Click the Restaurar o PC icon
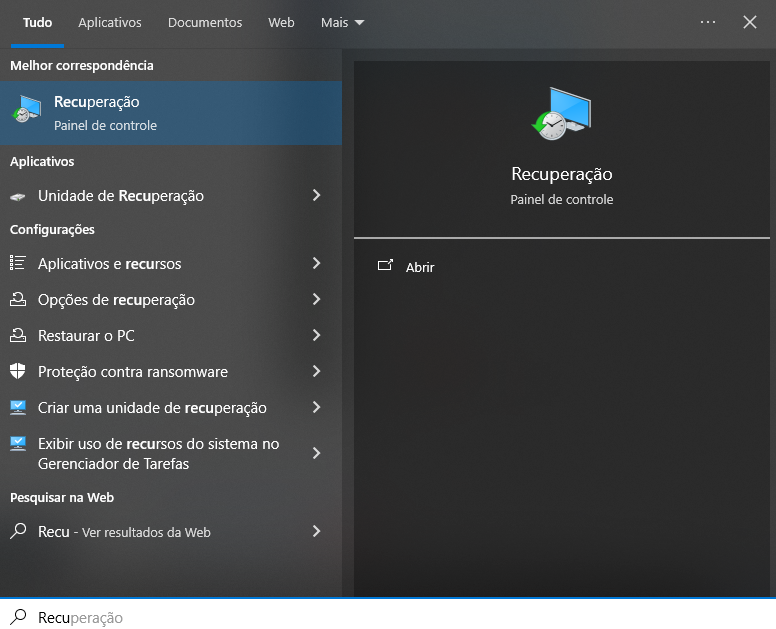The height and width of the screenshot is (629, 776). (18, 336)
